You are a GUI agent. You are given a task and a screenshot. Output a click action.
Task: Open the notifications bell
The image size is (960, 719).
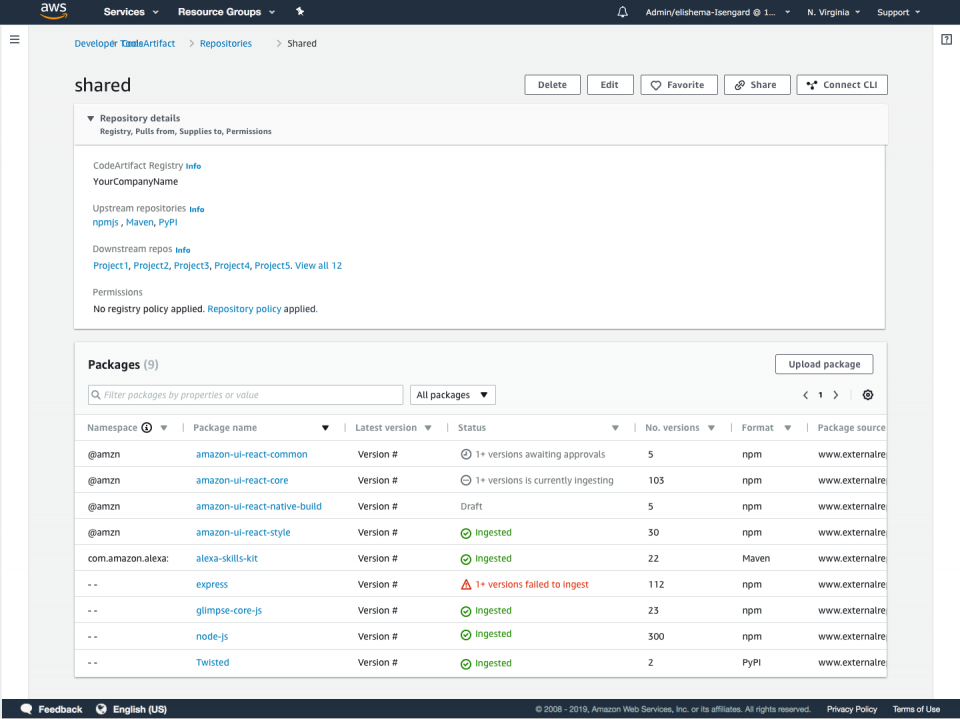coord(622,12)
